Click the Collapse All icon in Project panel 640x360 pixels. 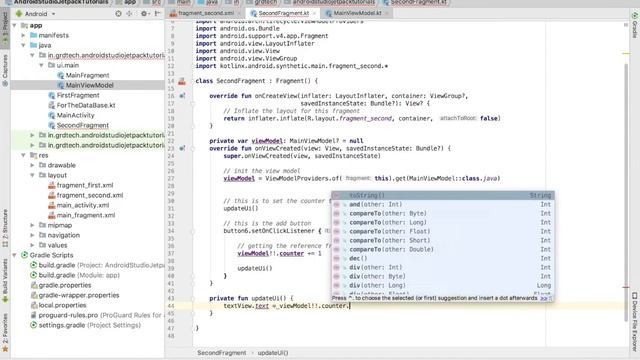[x=130, y=13]
